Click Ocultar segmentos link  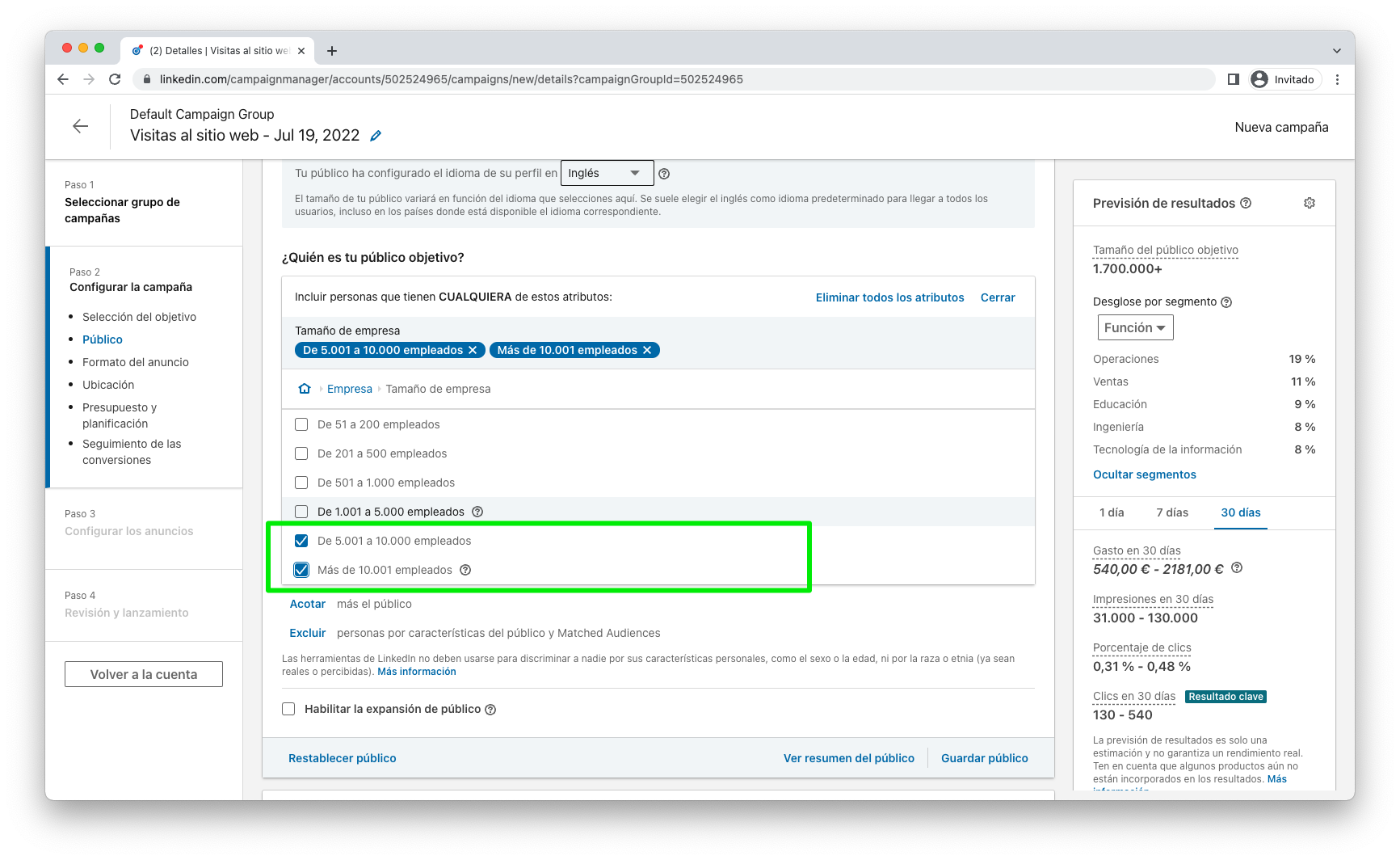coord(1145,474)
